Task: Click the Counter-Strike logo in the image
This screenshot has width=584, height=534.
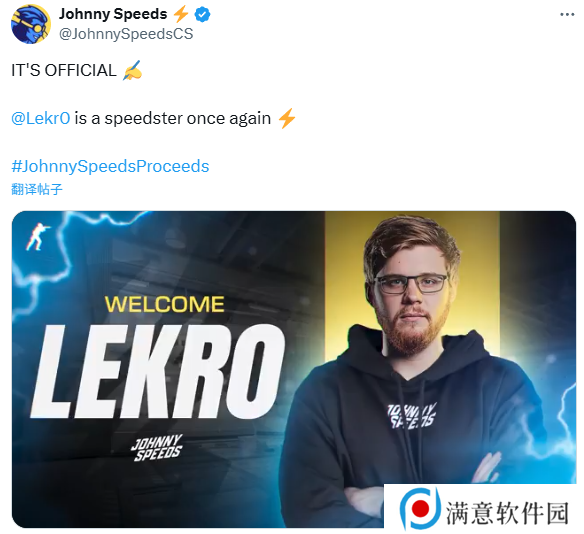Action: click(x=37, y=237)
